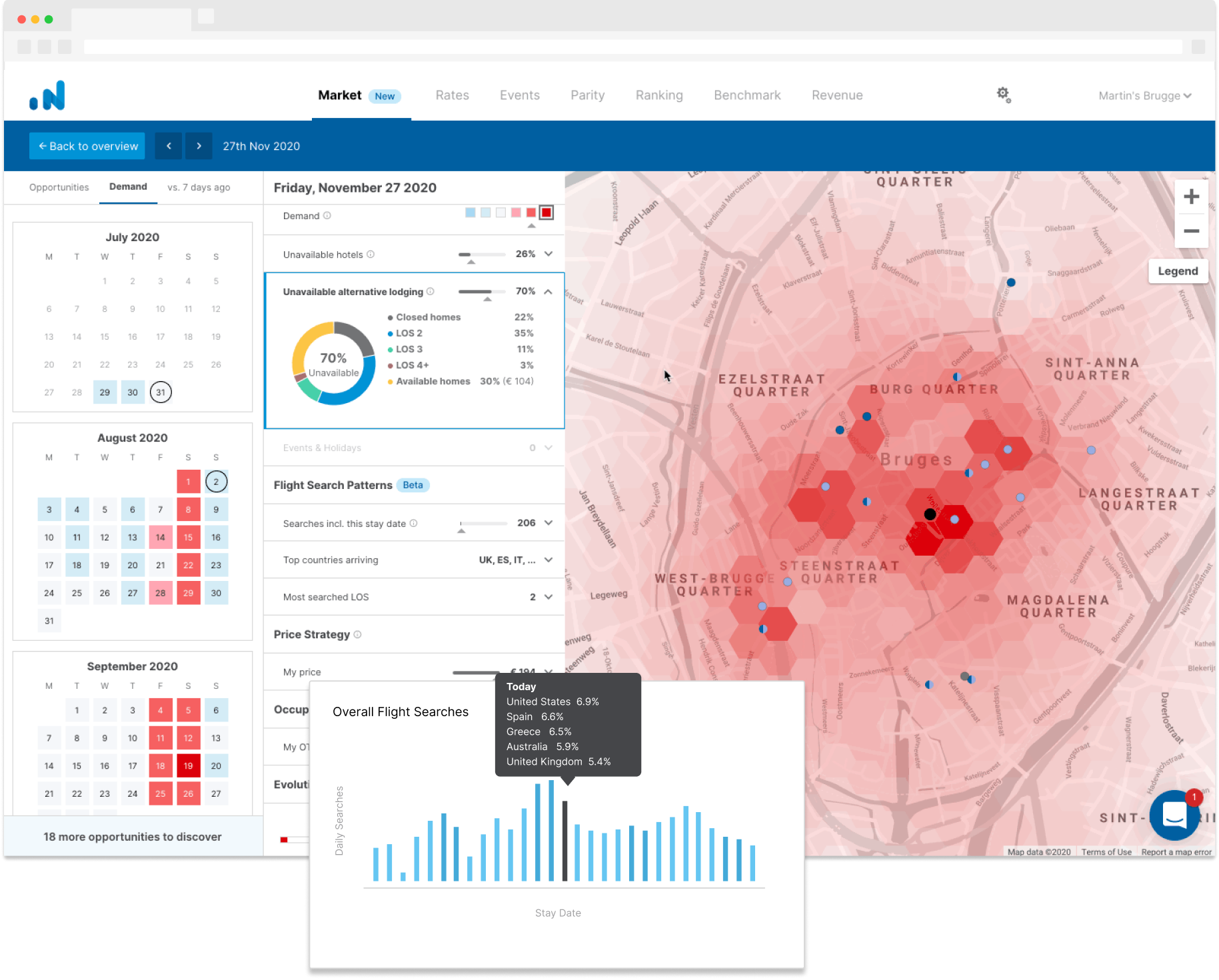Viewport: 1219px width, 980px height.
Task: Zoom in on the map
Action: tap(1191, 196)
